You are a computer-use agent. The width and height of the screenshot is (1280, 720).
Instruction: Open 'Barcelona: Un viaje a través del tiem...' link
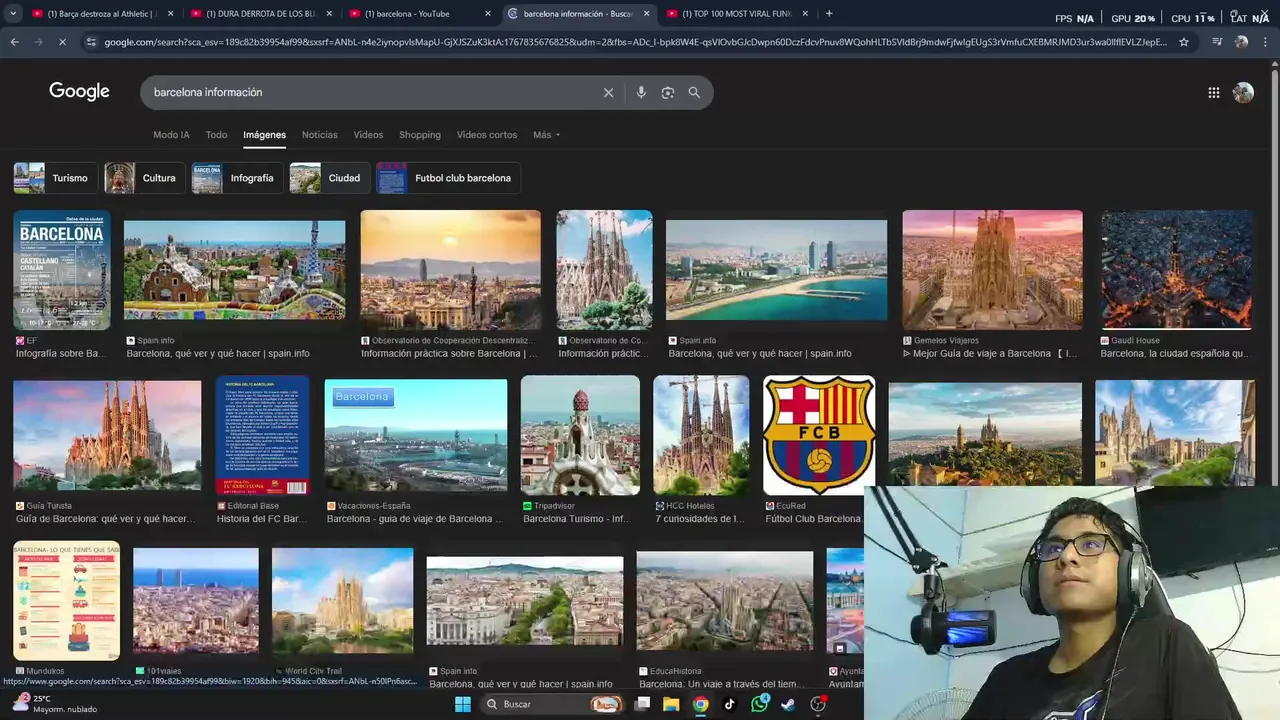coord(720,684)
